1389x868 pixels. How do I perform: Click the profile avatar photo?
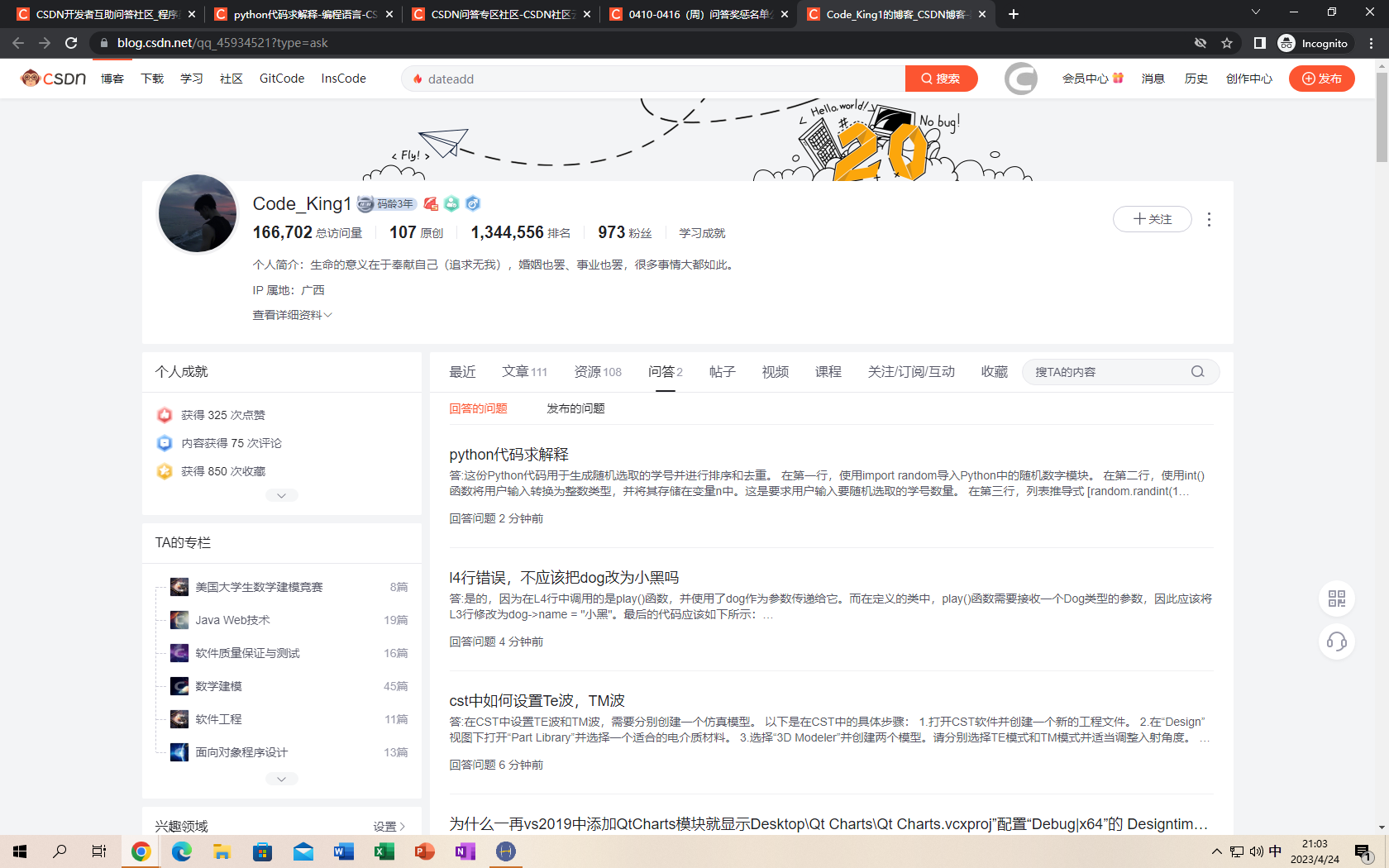198,213
